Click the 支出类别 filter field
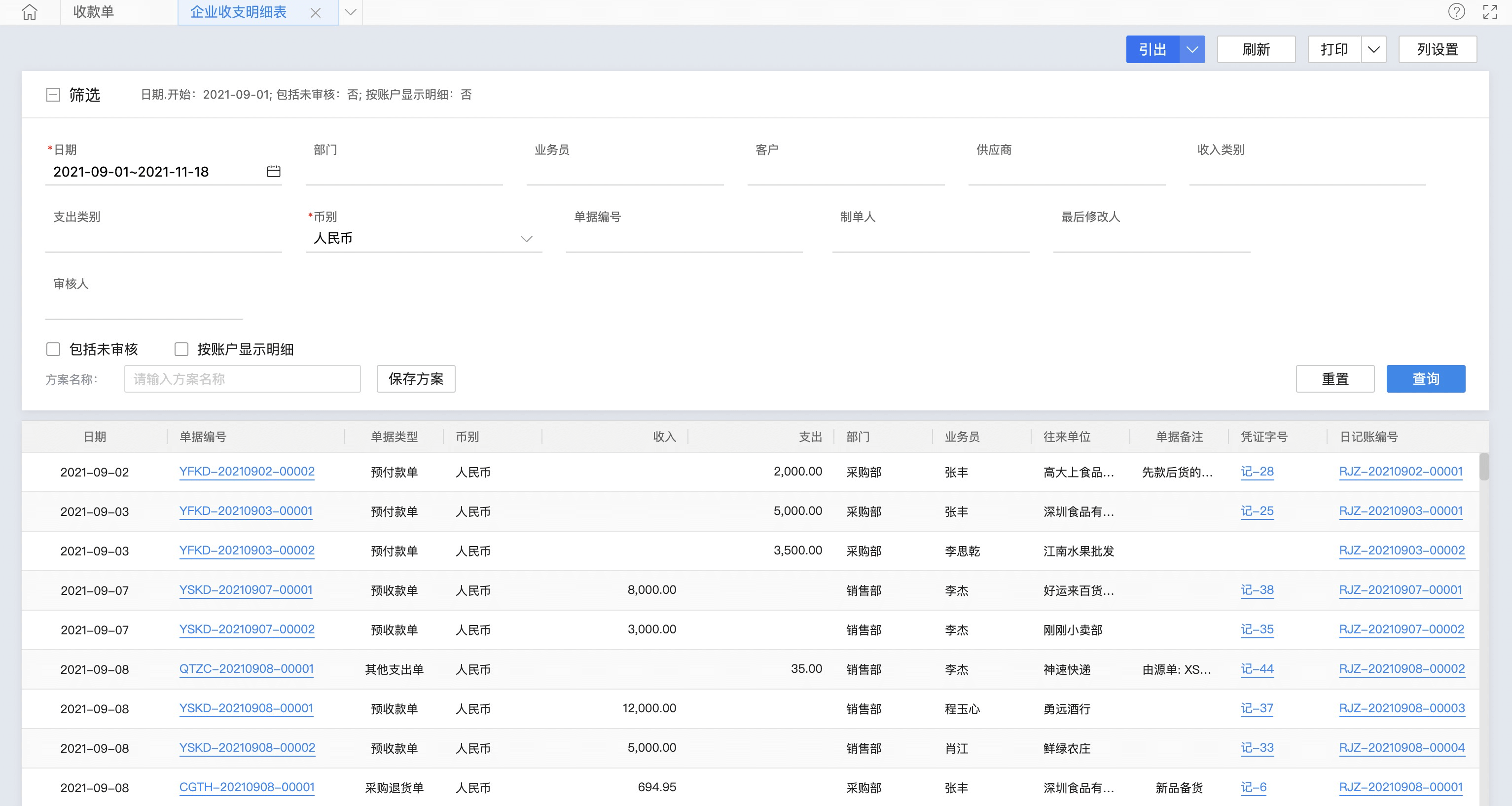This screenshot has width=1512, height=806. coord(163,238)
